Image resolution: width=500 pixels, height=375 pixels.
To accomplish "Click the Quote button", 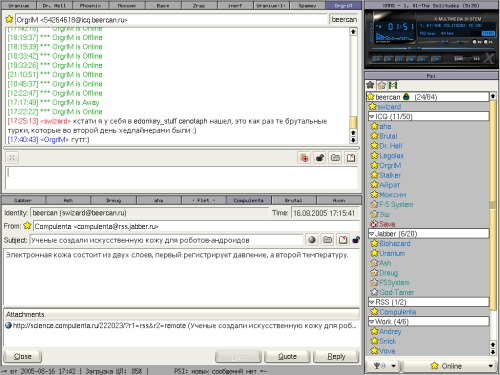I will tap(287, 356).
